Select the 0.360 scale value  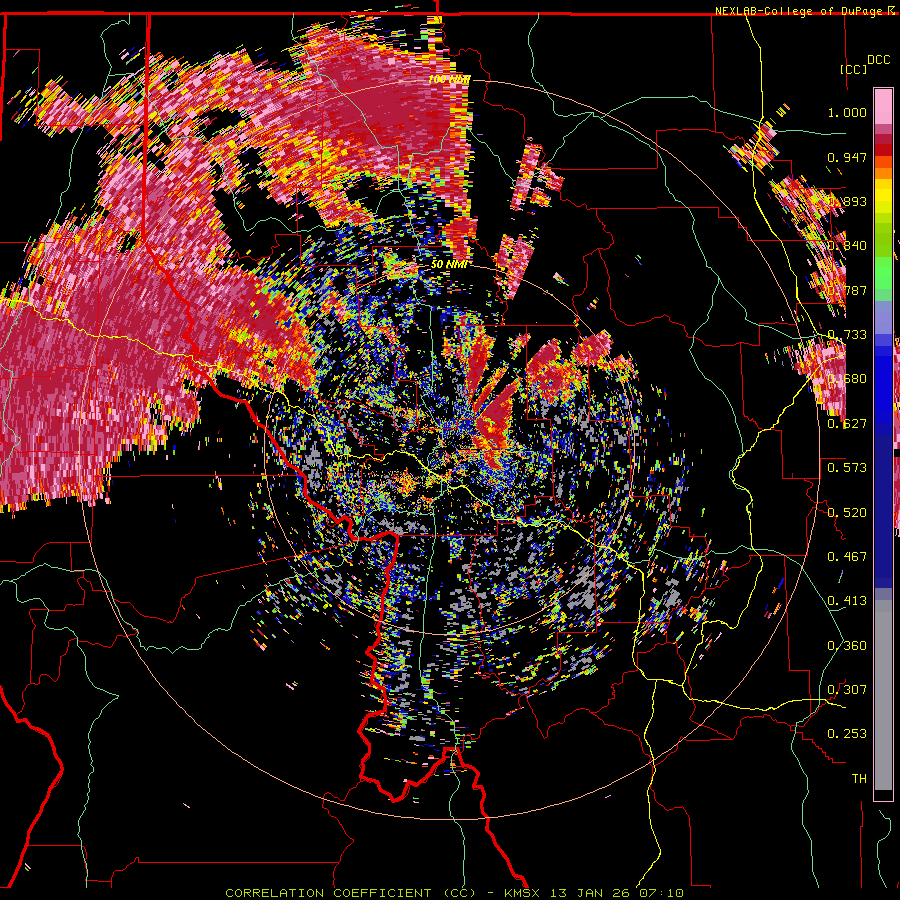click(x=847, y=646)
